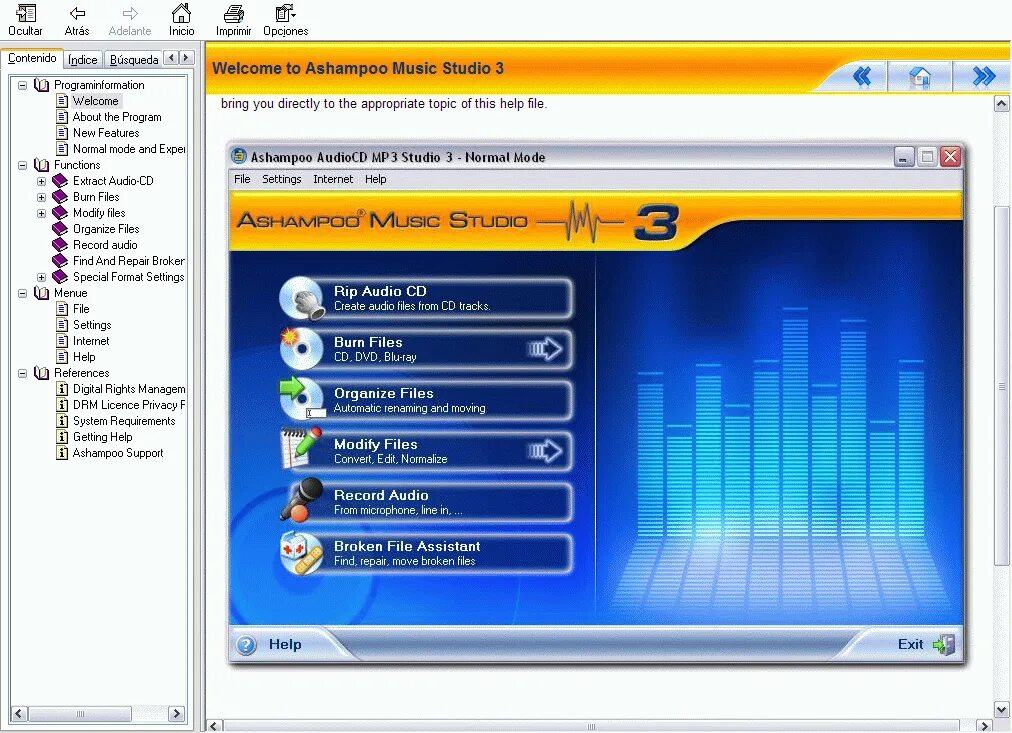Open the Settings menu in Ashampoo window
The image size is (1012, 733).
(281, 179)
